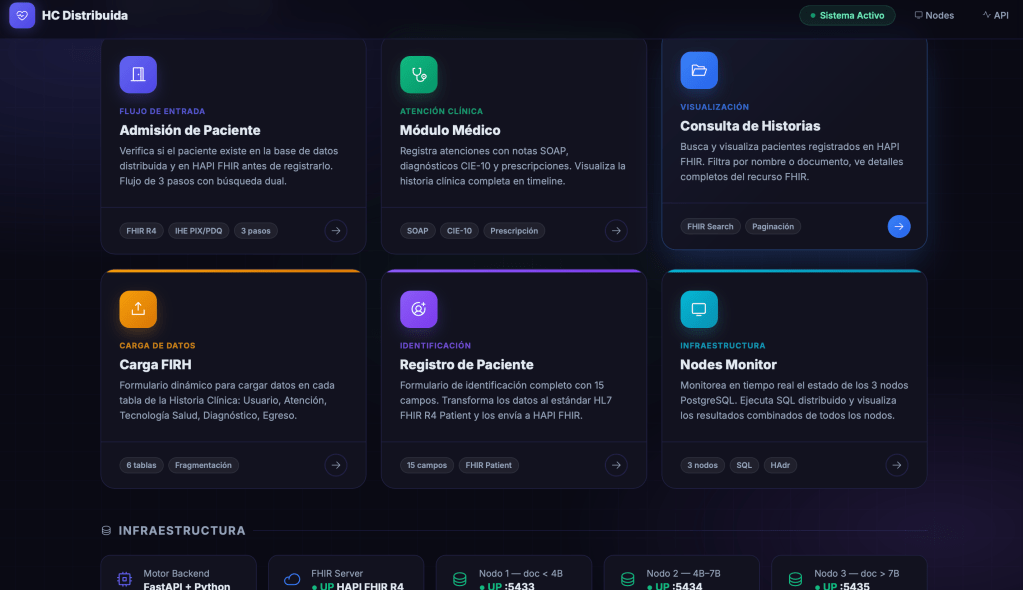Image resolution: width=1023 pixels, height=590 pixels.
Task: Click the HC Distribuida heart logo icon
Action: pos(22,15)
